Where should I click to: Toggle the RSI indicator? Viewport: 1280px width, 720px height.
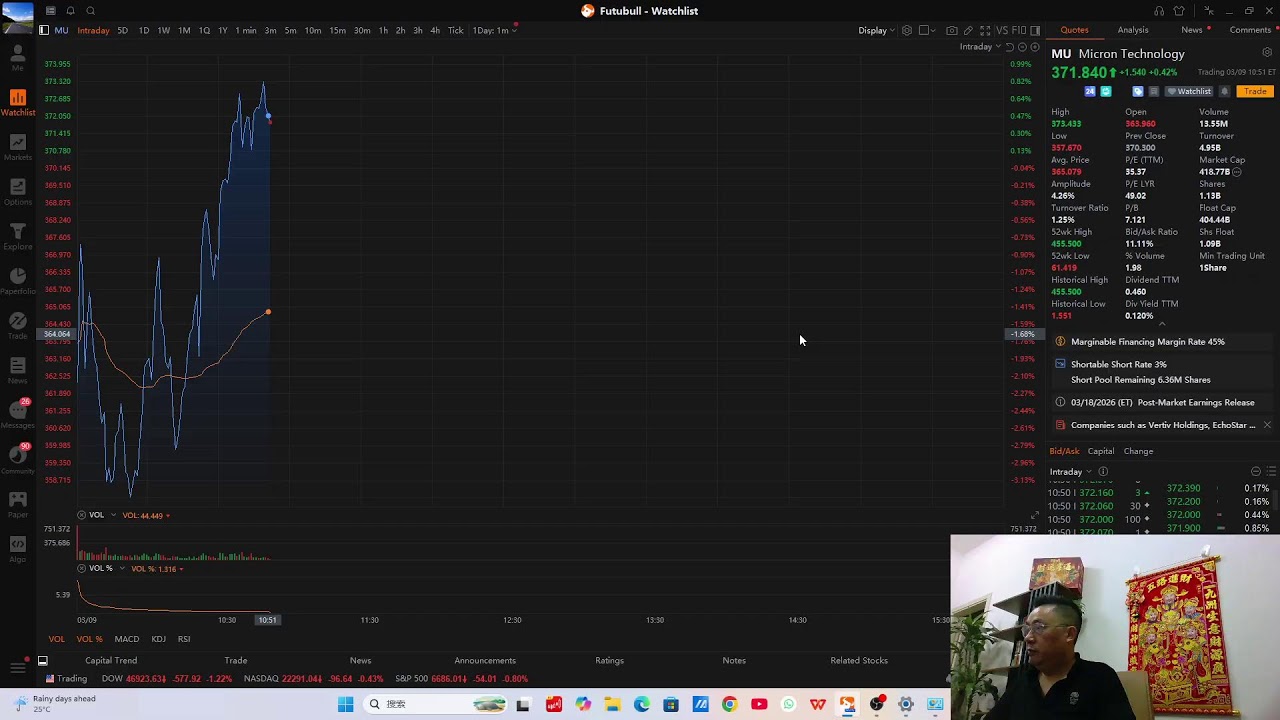[x=184, y=639]
